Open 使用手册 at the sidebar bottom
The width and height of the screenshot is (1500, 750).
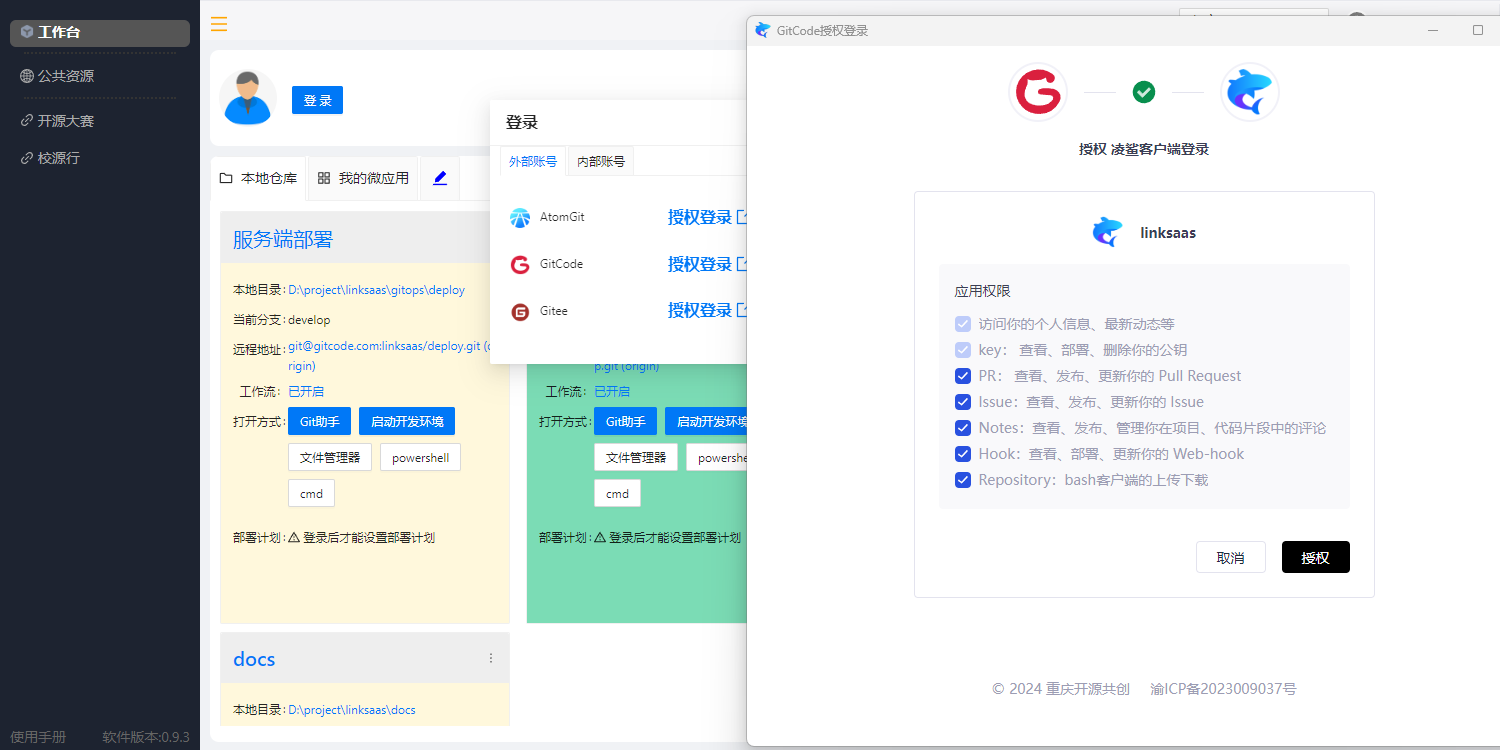[x=38, y=737]
